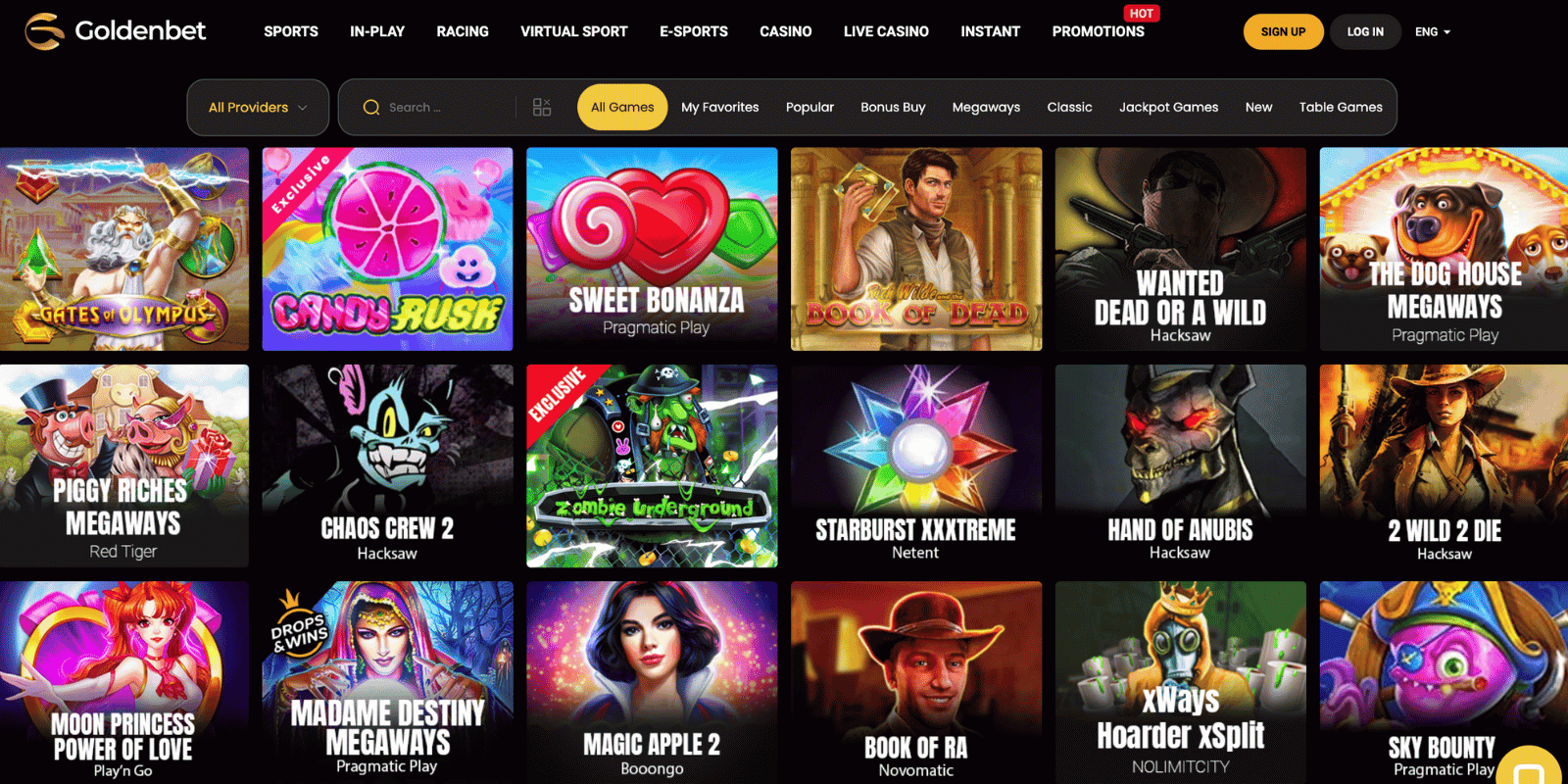This screenshot has height=784, width=1568.
Task: Click the Goldenbet logo icon
Action: [44, 31]
